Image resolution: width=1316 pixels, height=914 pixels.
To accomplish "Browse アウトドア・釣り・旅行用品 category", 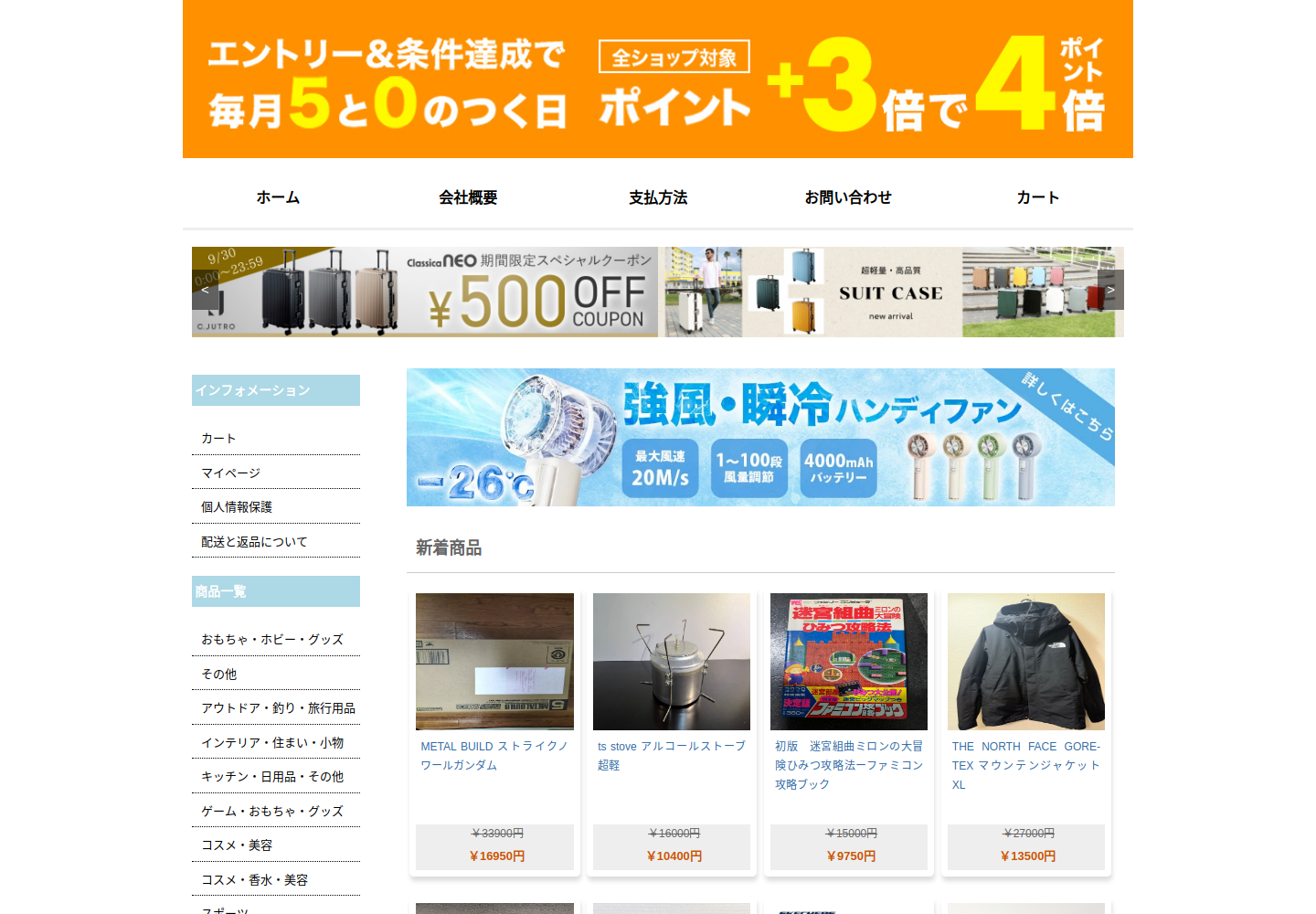I will pos(278,708).
